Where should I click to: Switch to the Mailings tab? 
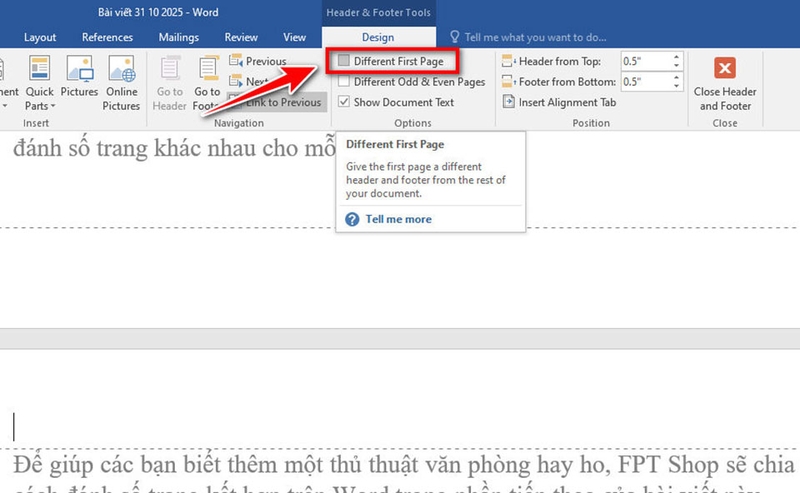(x=179, y=37)
